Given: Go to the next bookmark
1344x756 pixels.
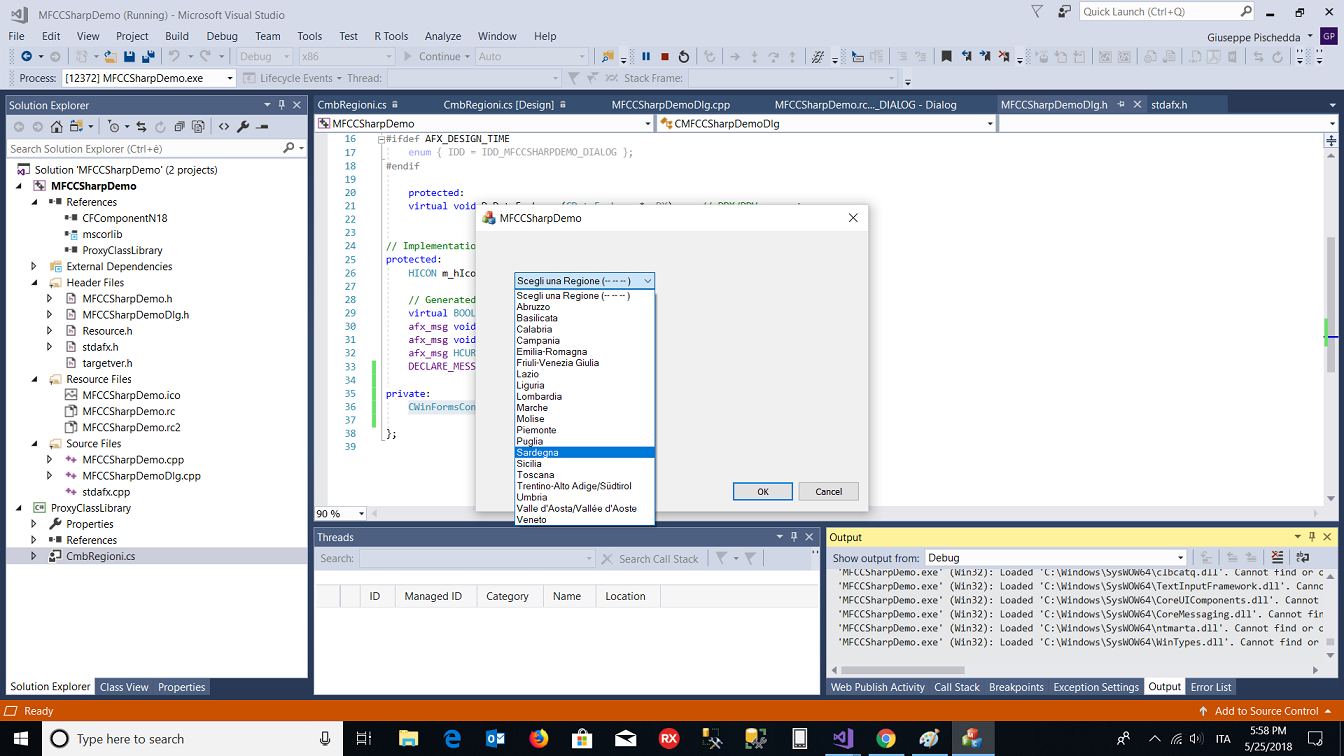Looking at the screenshot, I should click(985, 57).
